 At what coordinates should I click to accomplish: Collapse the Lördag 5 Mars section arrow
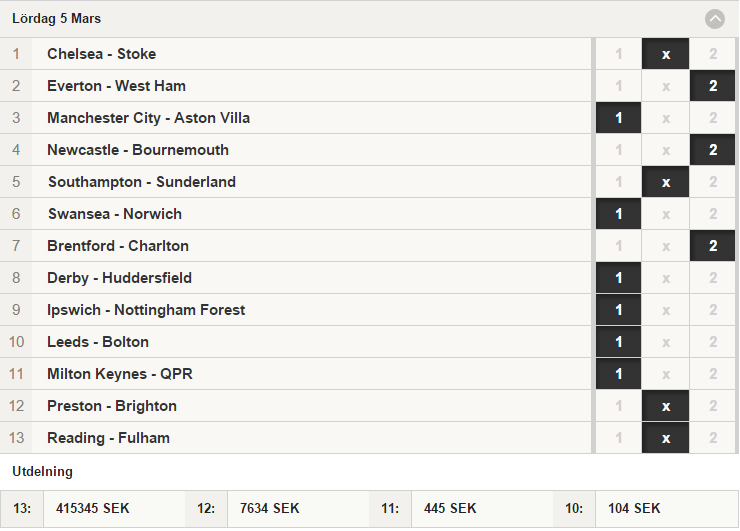point(715,19)
